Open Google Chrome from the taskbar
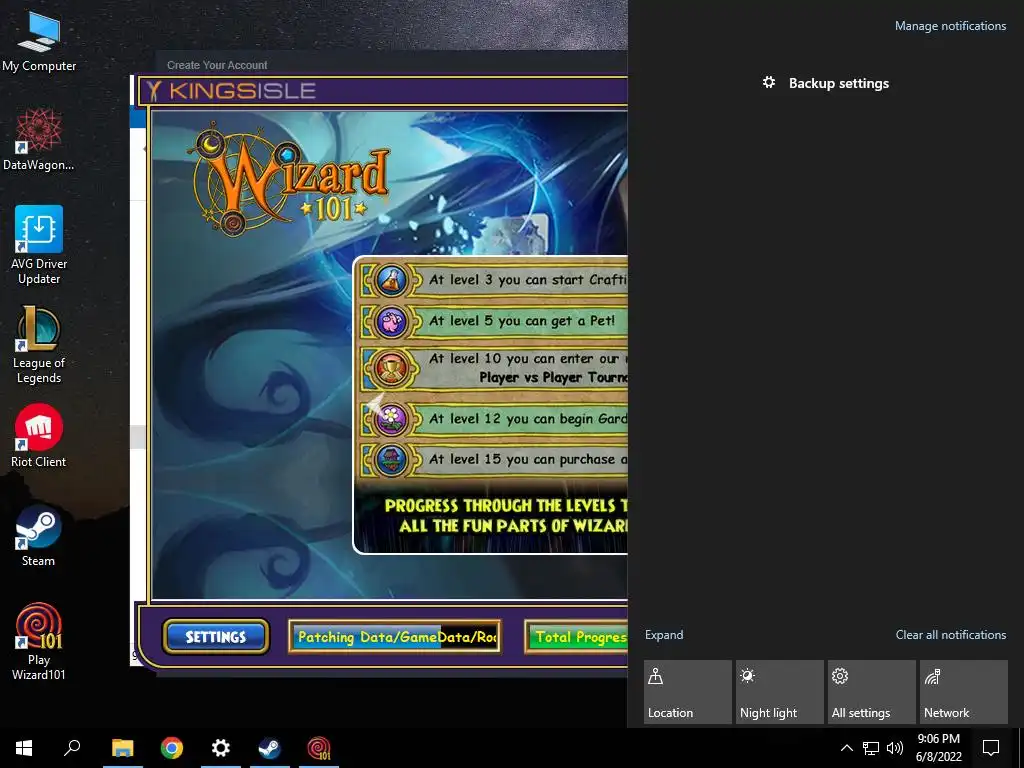 [x=172, y=748]
